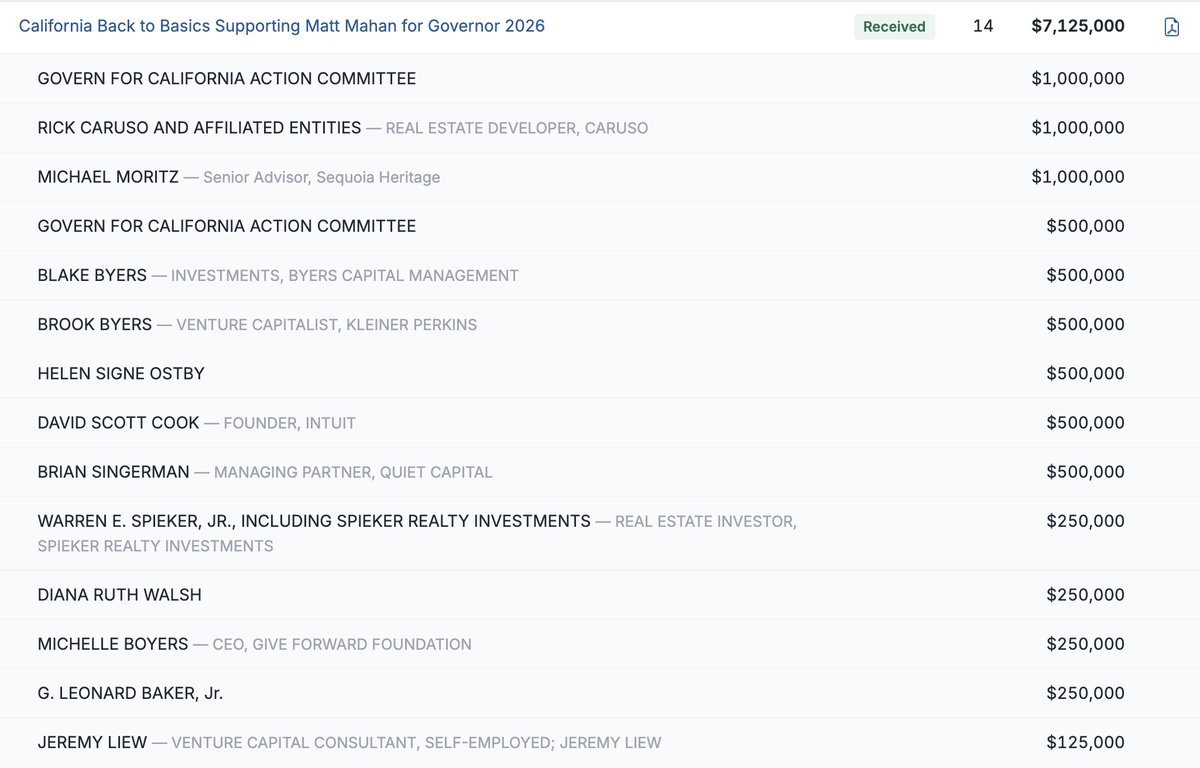Select WARREN E. SPIEKER, JR. donor name
The height and width of the screenshot is (768, 1200).
point(314,520)
